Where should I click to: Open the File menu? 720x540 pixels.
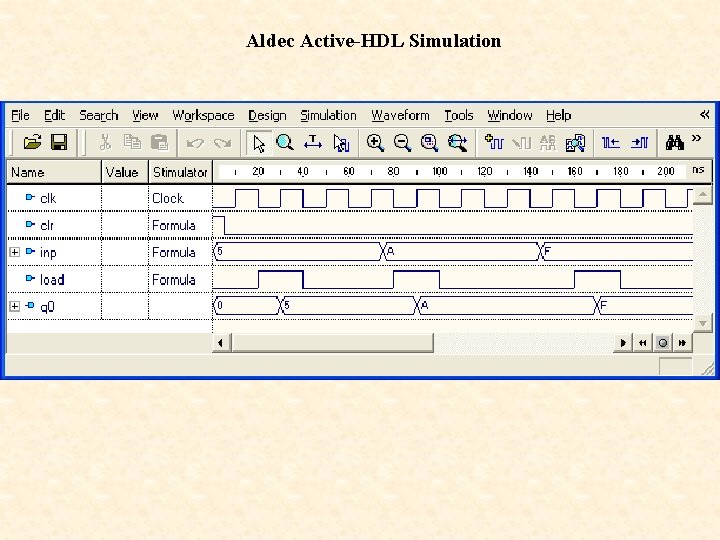pyautogui.click(x=20, y=115)
